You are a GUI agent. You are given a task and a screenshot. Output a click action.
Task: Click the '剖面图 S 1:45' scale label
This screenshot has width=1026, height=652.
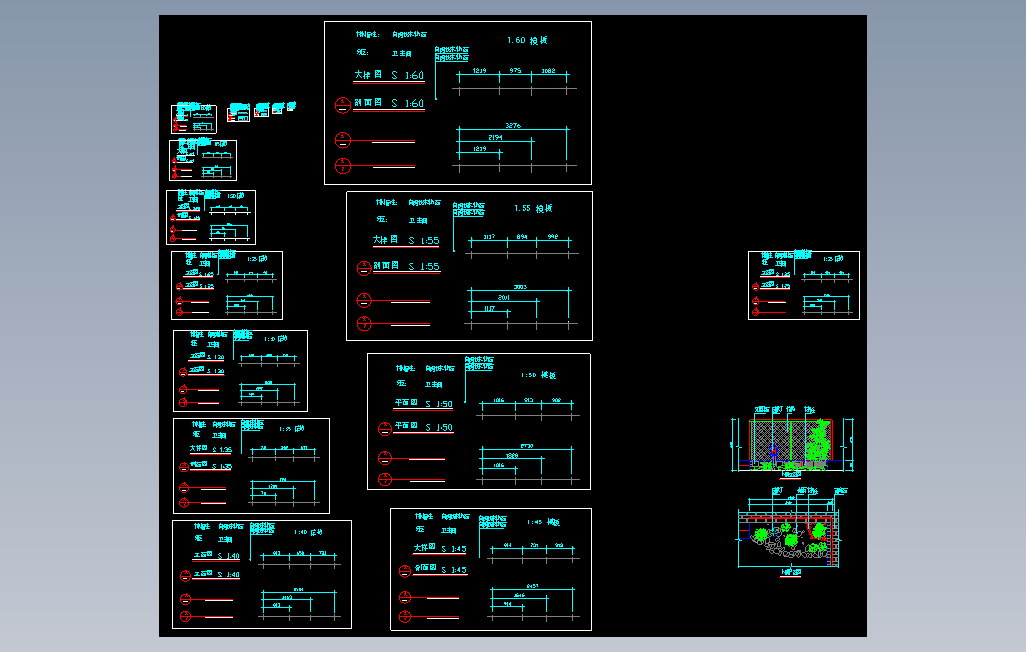(440, 569)
